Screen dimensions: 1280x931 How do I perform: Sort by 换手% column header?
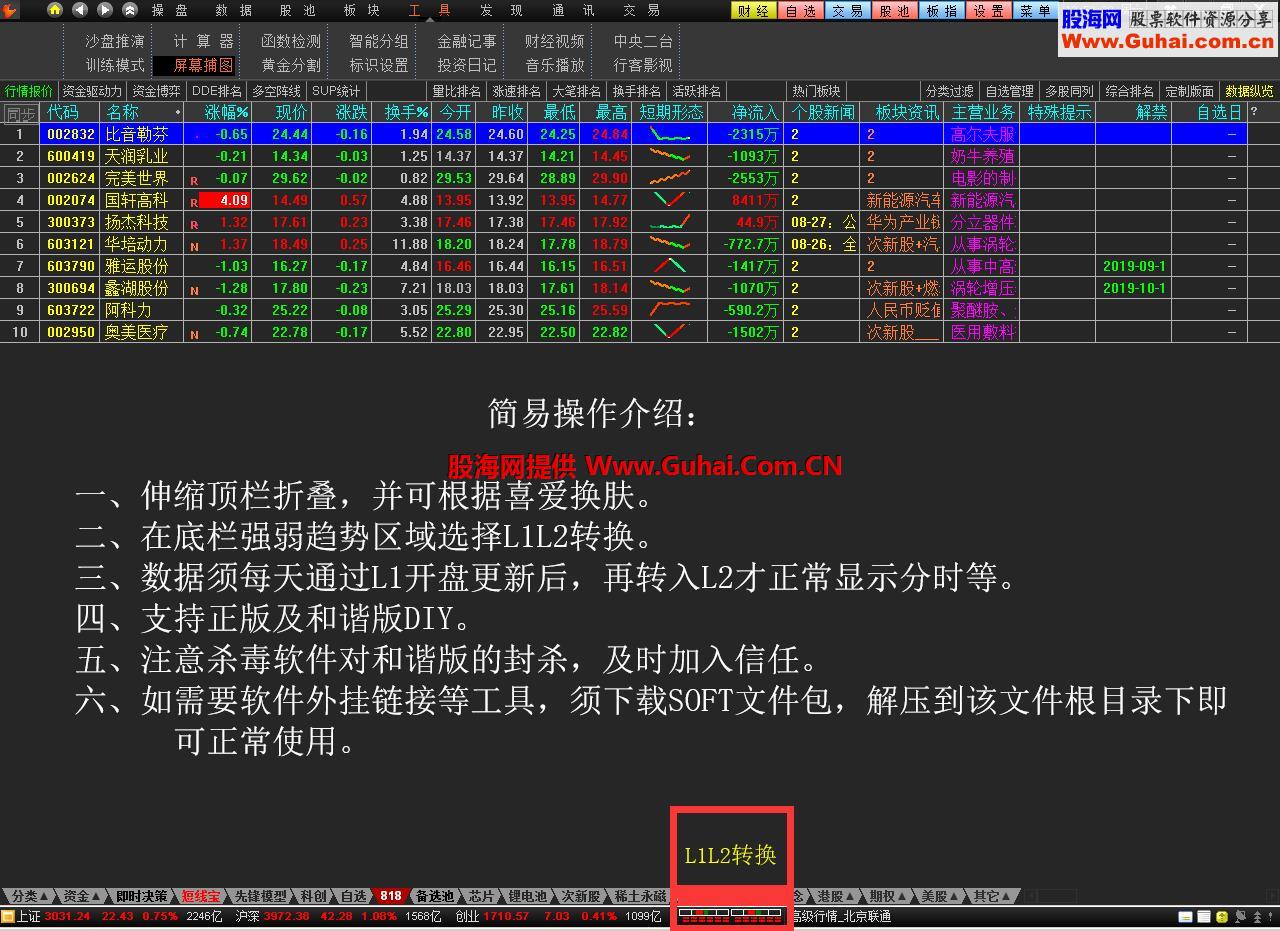[x=407, y=112]
